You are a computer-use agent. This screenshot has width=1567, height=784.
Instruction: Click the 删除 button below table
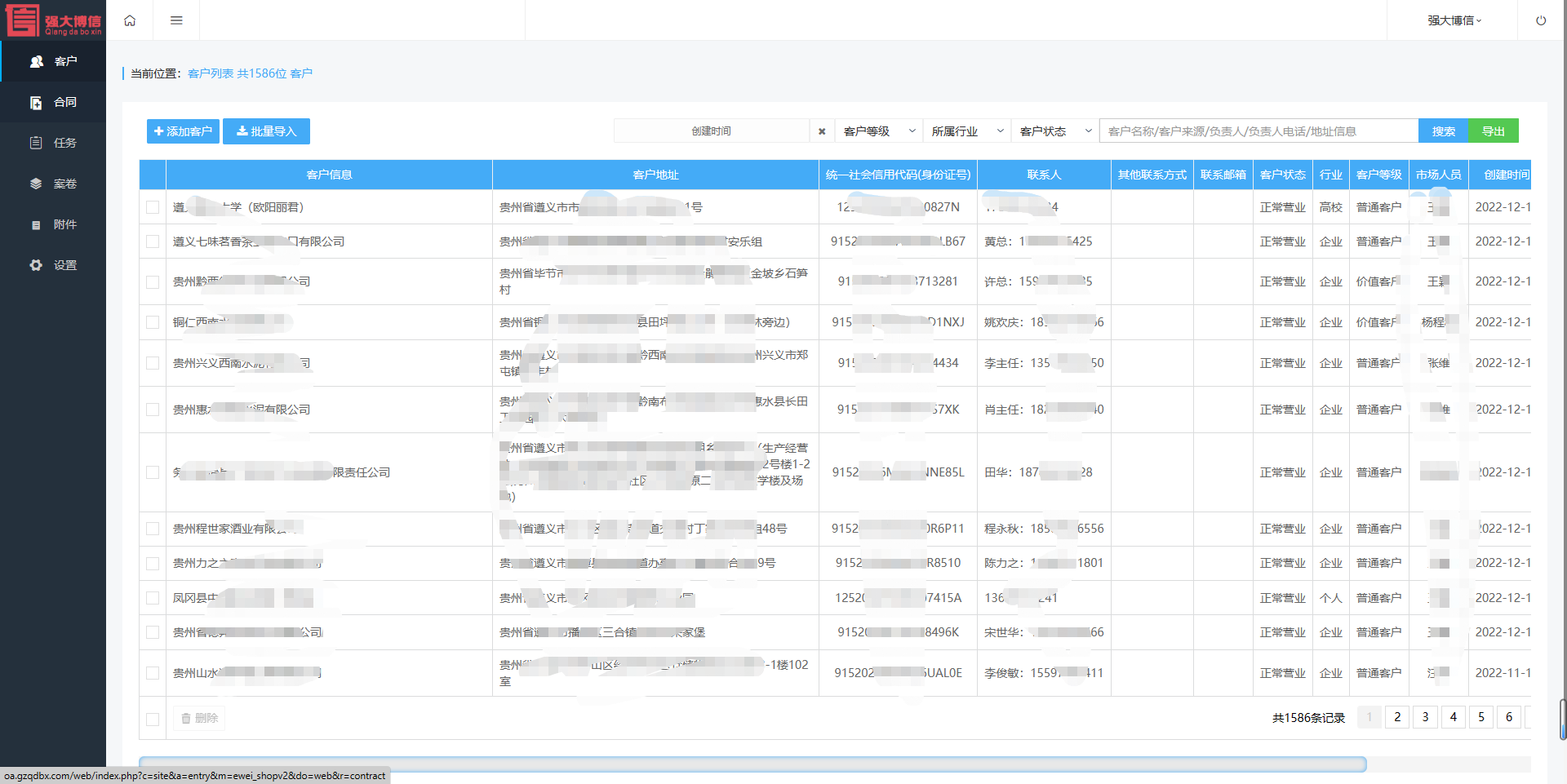click(199, 718)
